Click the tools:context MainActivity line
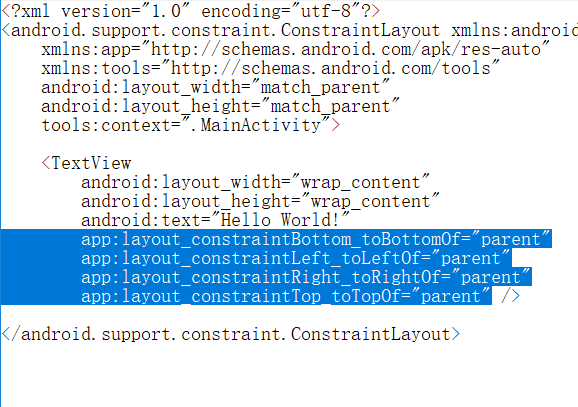 [191, 126]
